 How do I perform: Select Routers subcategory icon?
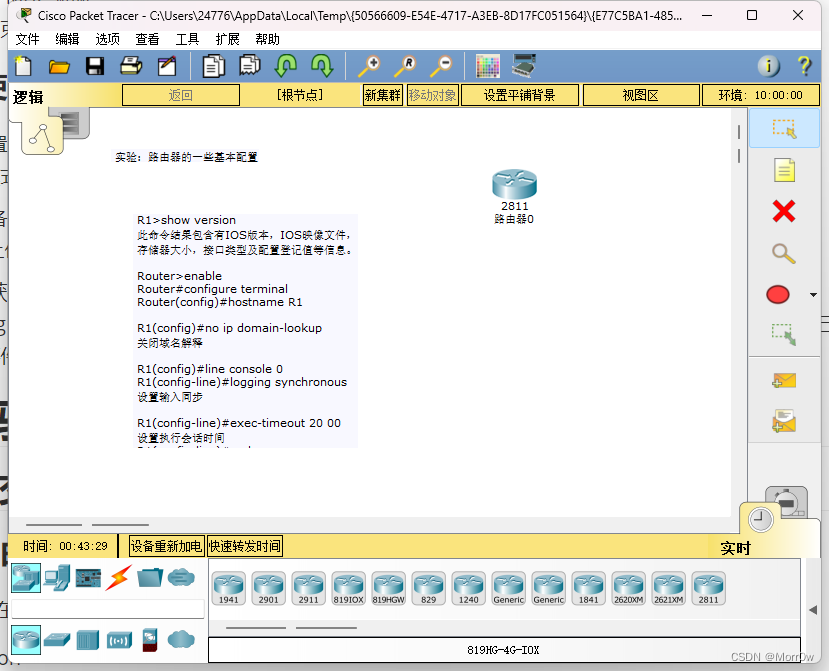26,640
